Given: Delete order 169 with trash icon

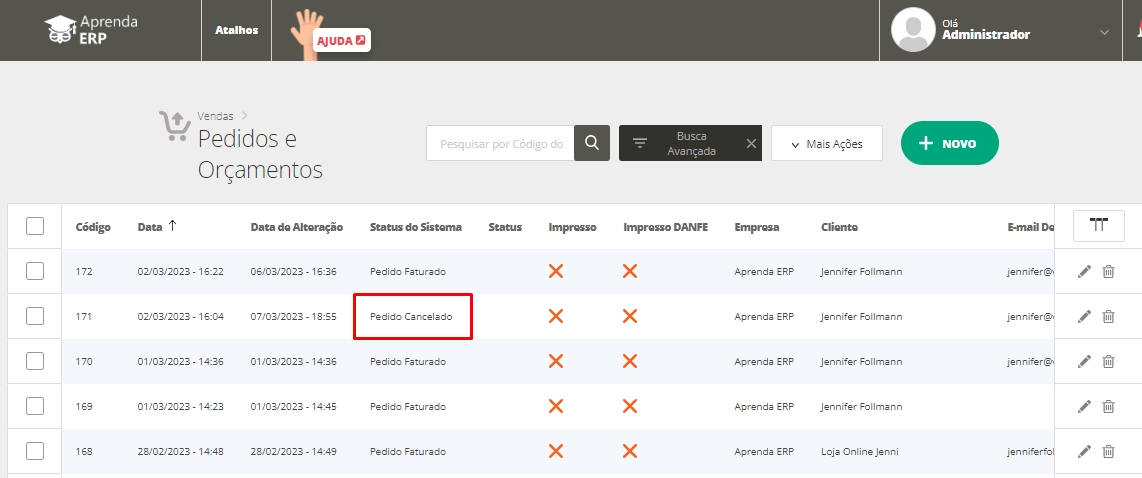Looking at the screenshot, I should (1108, 406).
